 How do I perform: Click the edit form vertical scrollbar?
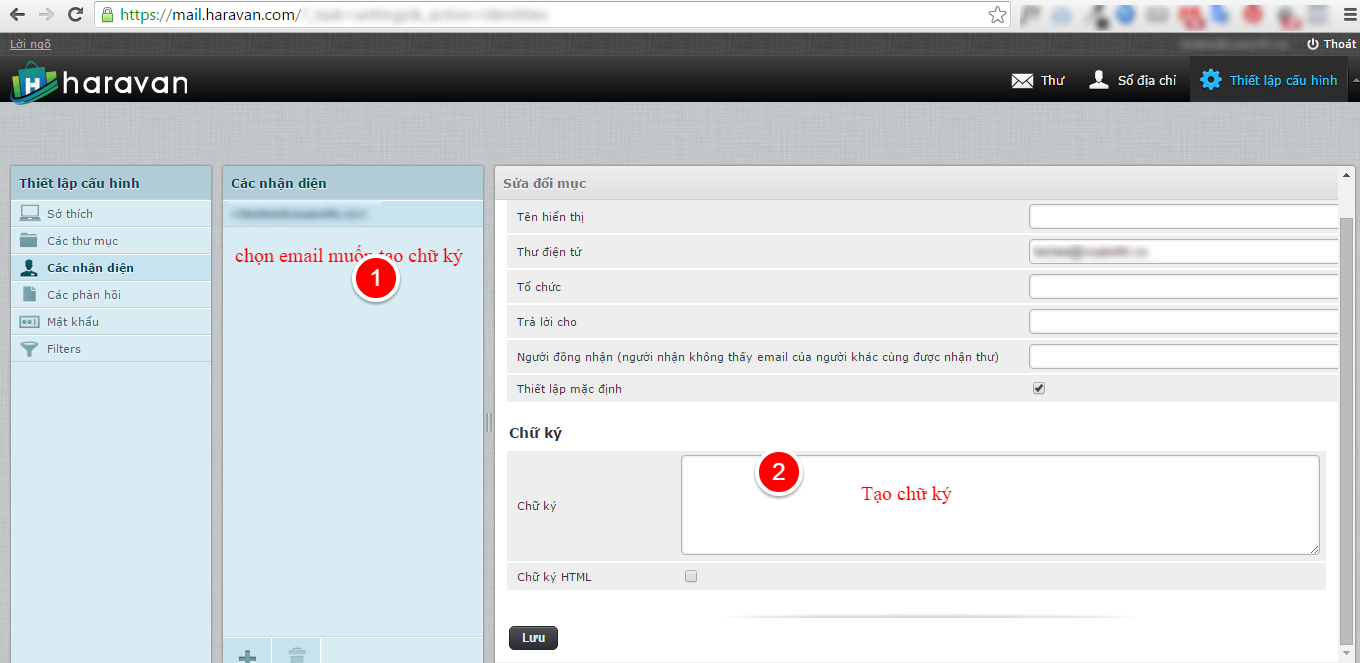click(x=1347, y=430)
